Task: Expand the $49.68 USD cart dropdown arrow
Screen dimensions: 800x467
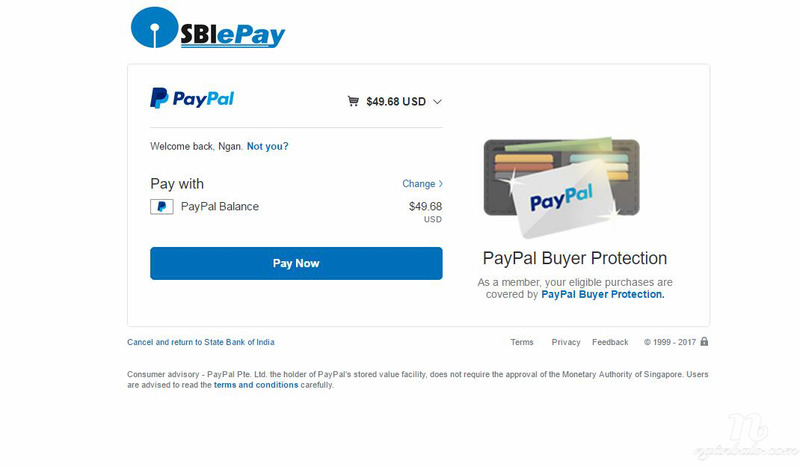Action: pyautogui.click(x=437, y=102)
